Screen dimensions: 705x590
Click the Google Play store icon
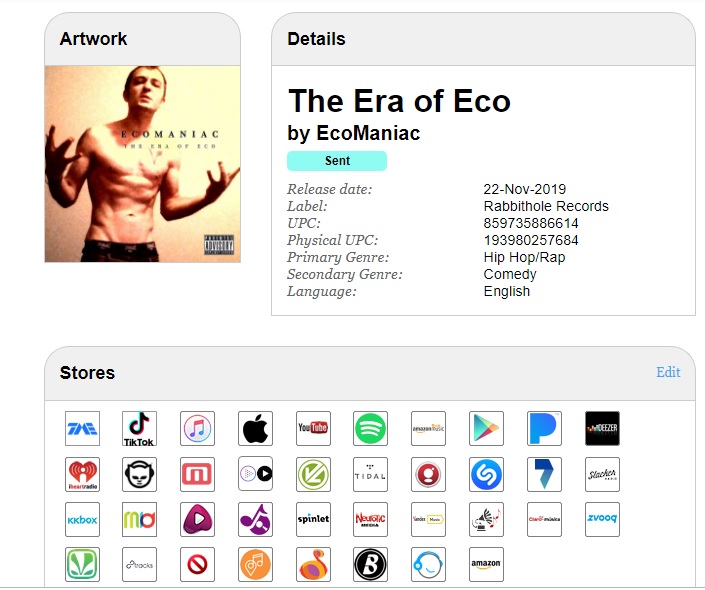486,428
